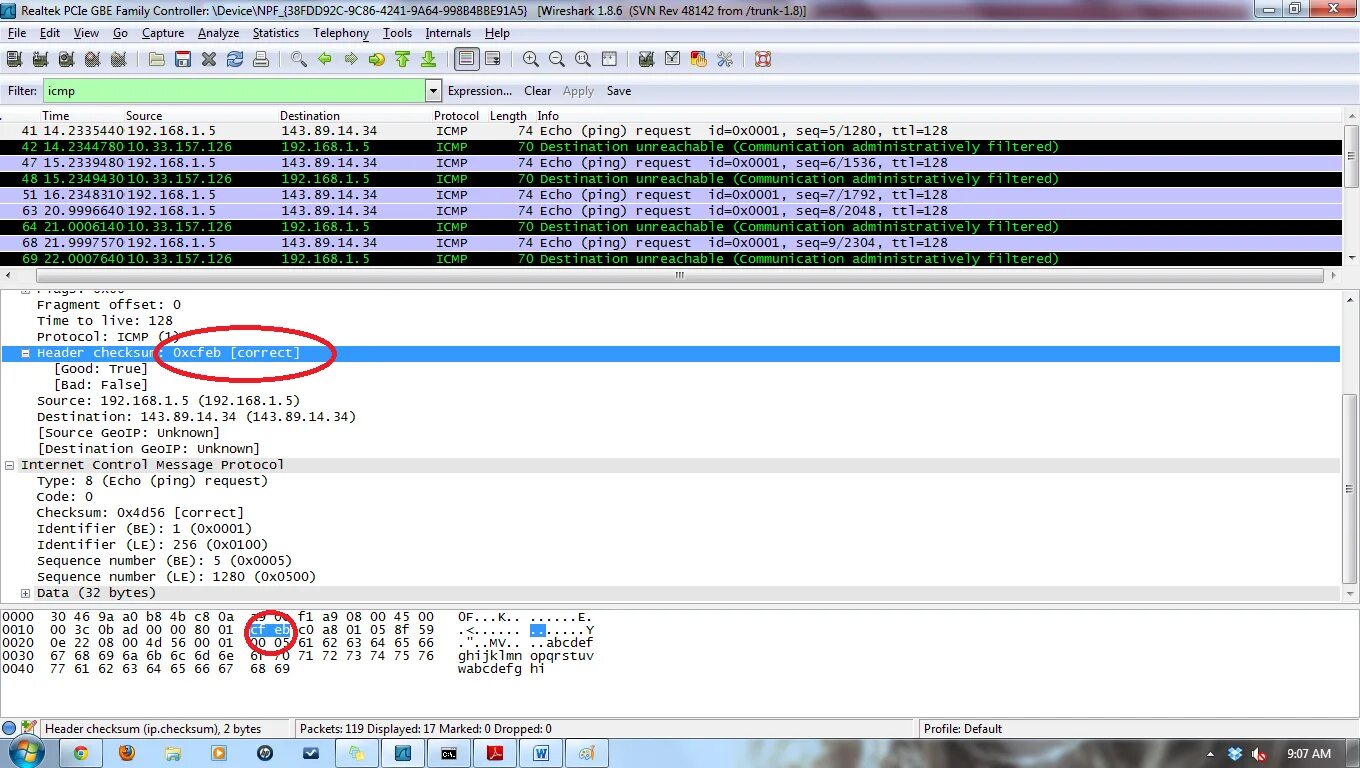Open preferences wrench icon
This screenshot has height=768, width=1360.
pyautogui.click(x=725, y=59)
